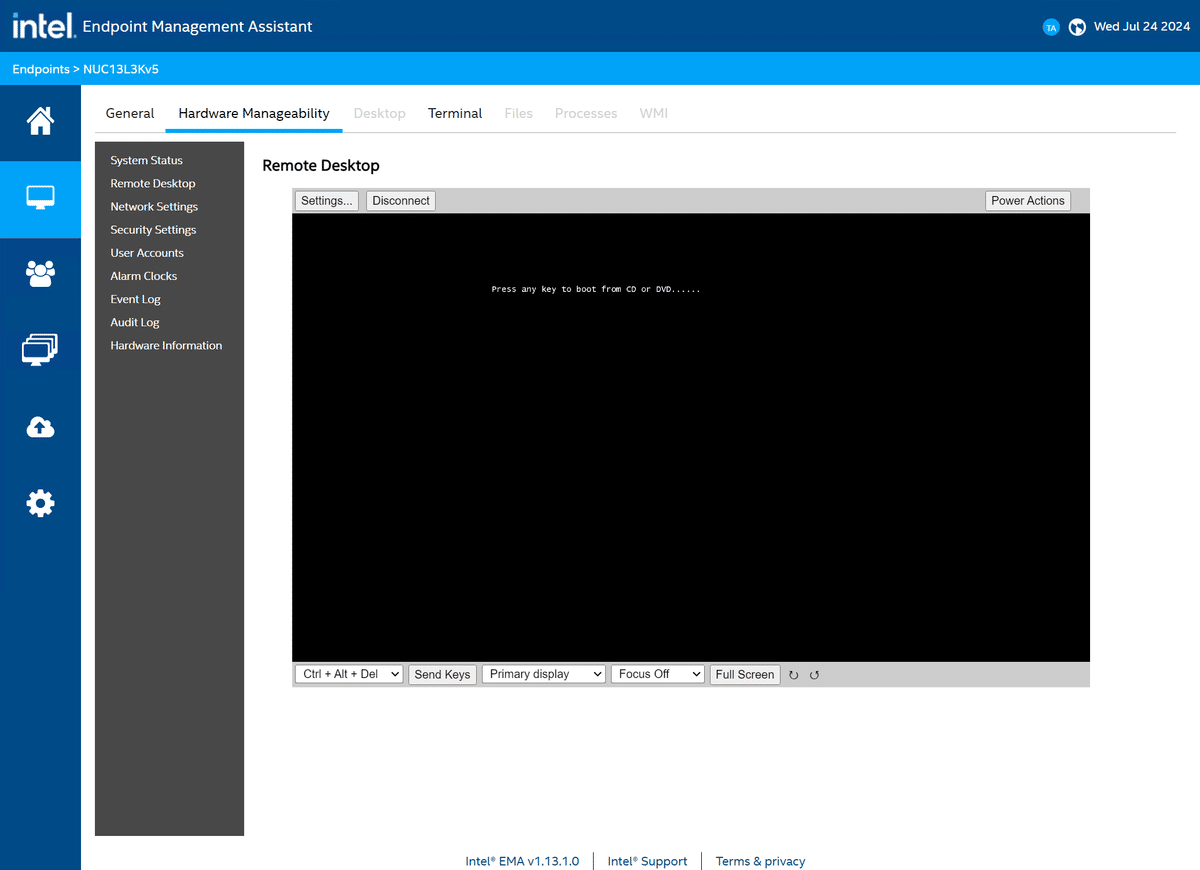Open the cloud upload sidebar icon
1200x870 pixels.
click(x=40, y=428)
